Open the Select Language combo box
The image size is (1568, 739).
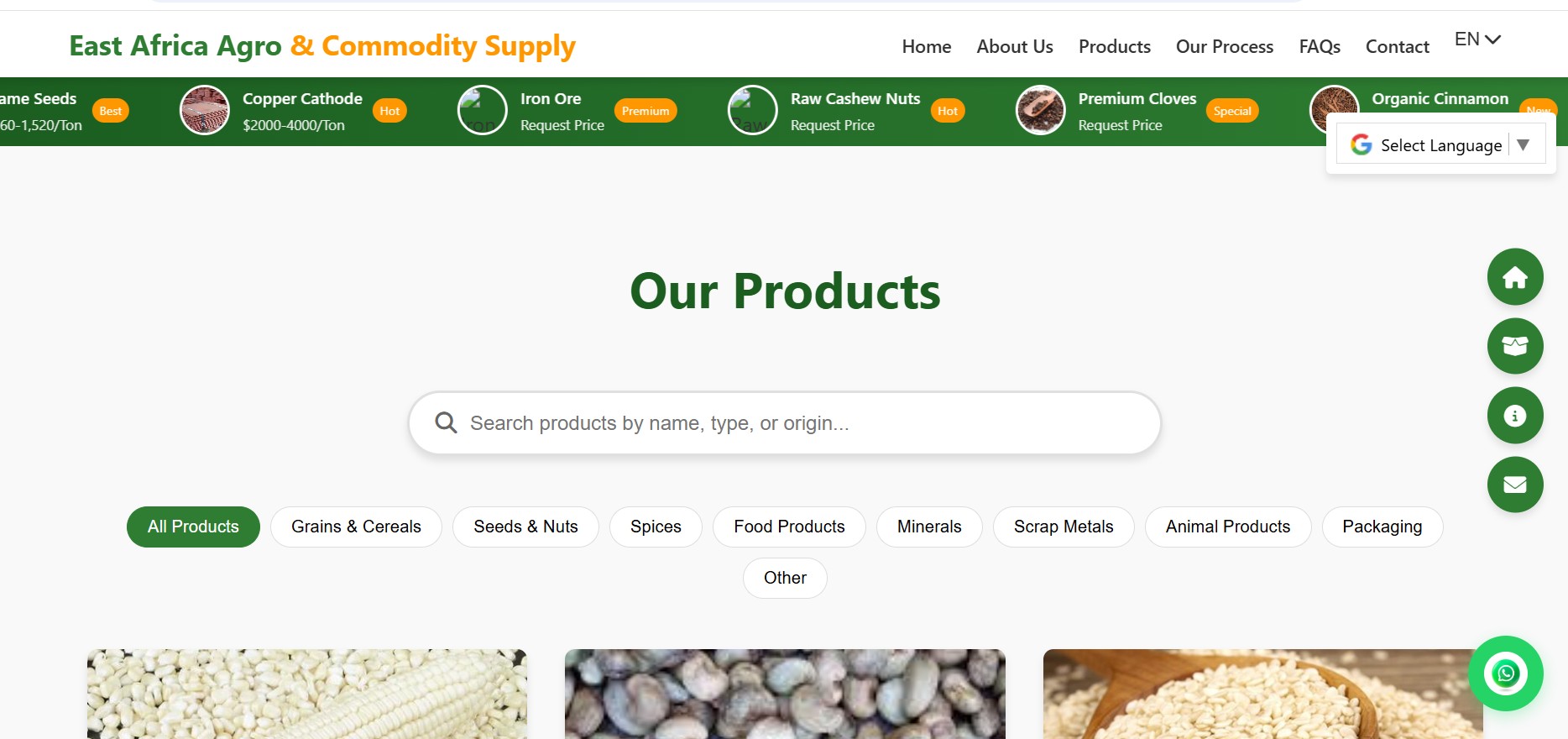[x=1440, y=144]
